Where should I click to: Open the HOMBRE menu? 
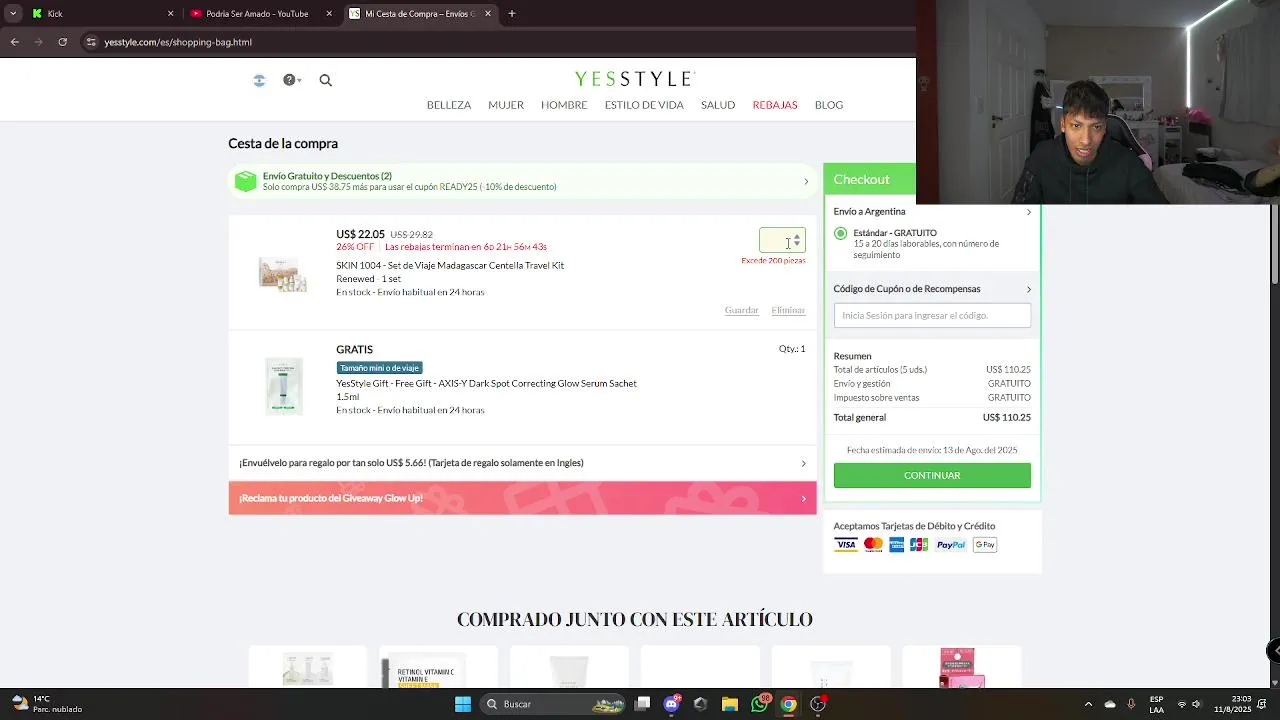(x=564, y=105)
